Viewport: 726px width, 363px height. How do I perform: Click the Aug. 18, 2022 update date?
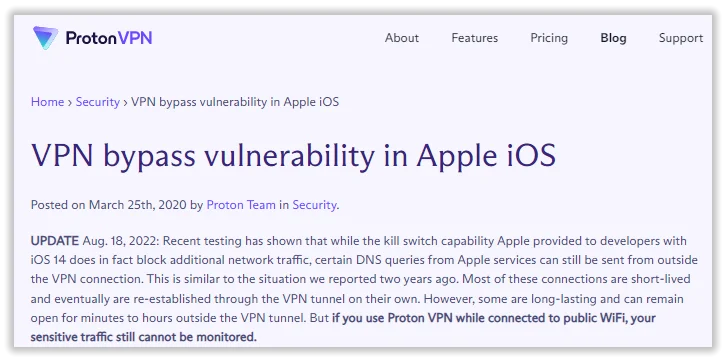pyautogui.click(x=121, y=241)
